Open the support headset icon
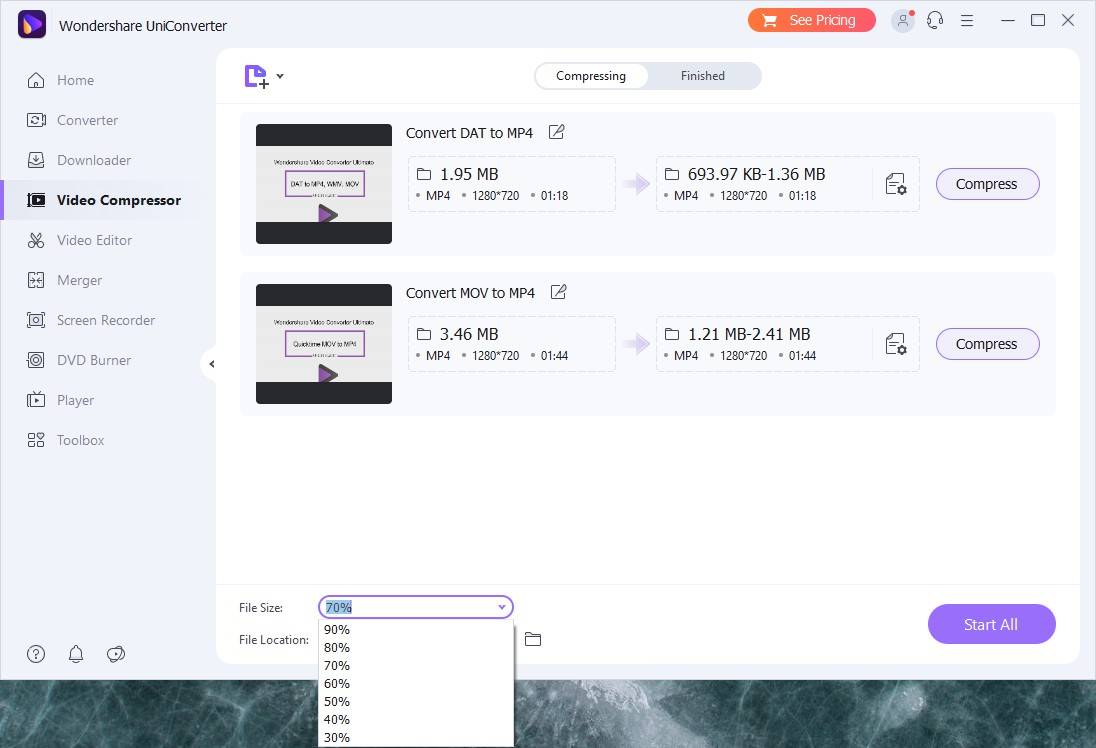This screenshot has height=748, width=1096. 935,20
